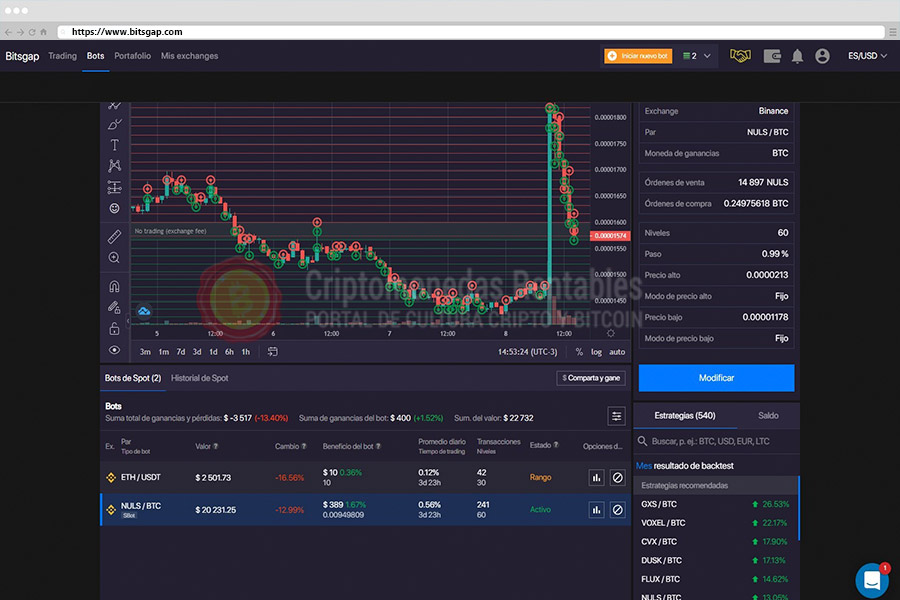Go to Portafolio page
900x600 pixels.
pyautogui.click(x=133, y=56)
